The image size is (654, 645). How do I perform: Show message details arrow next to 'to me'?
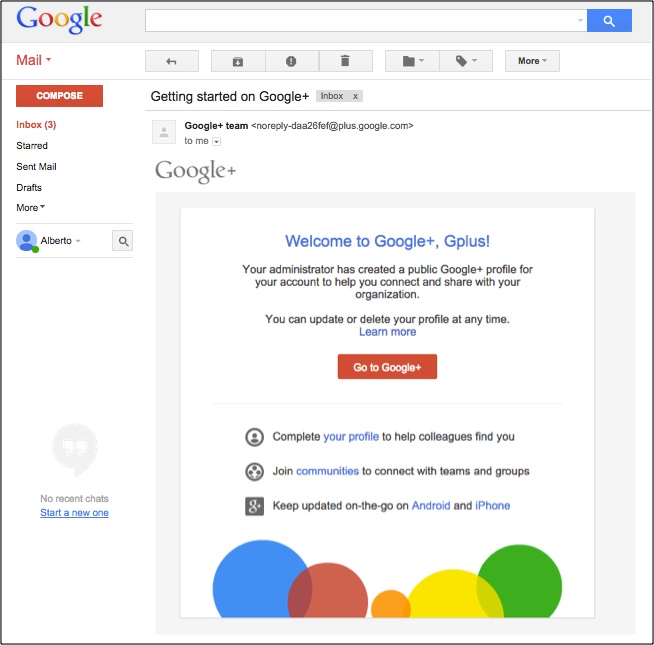pyautogui.click(x=216, y=141)
